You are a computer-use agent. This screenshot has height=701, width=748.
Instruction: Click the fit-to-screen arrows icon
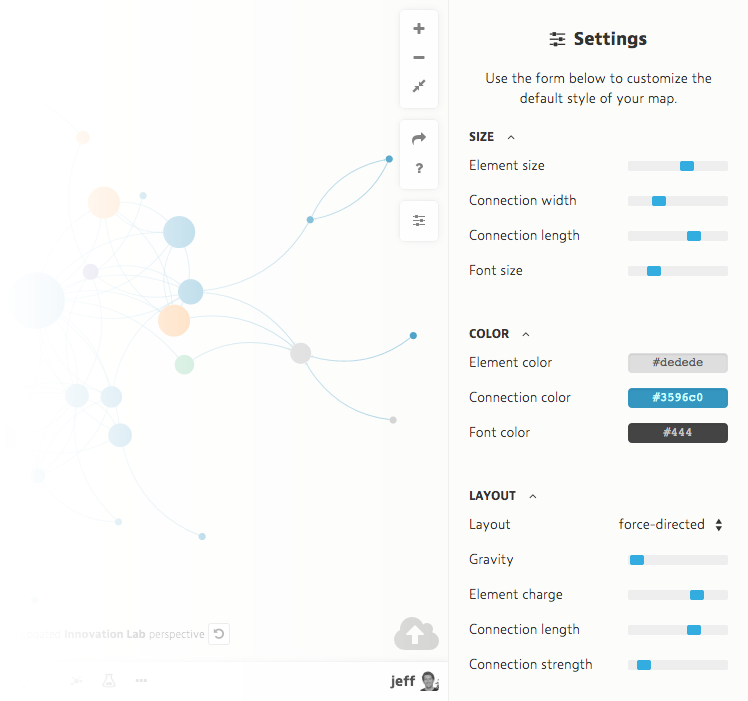point(419,87)
